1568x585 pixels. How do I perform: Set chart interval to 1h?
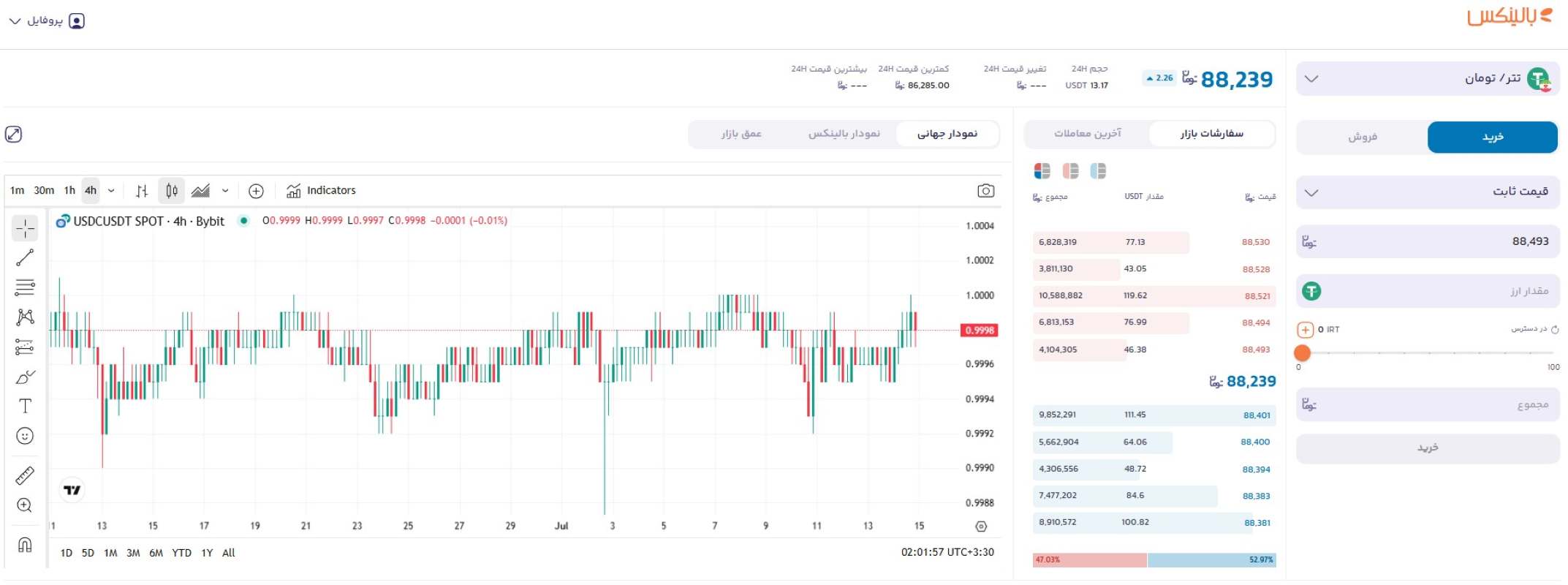69,191
